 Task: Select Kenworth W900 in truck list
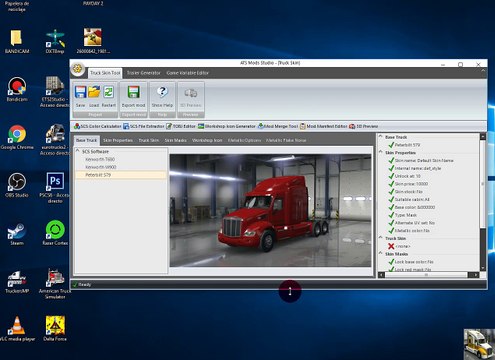101,167
